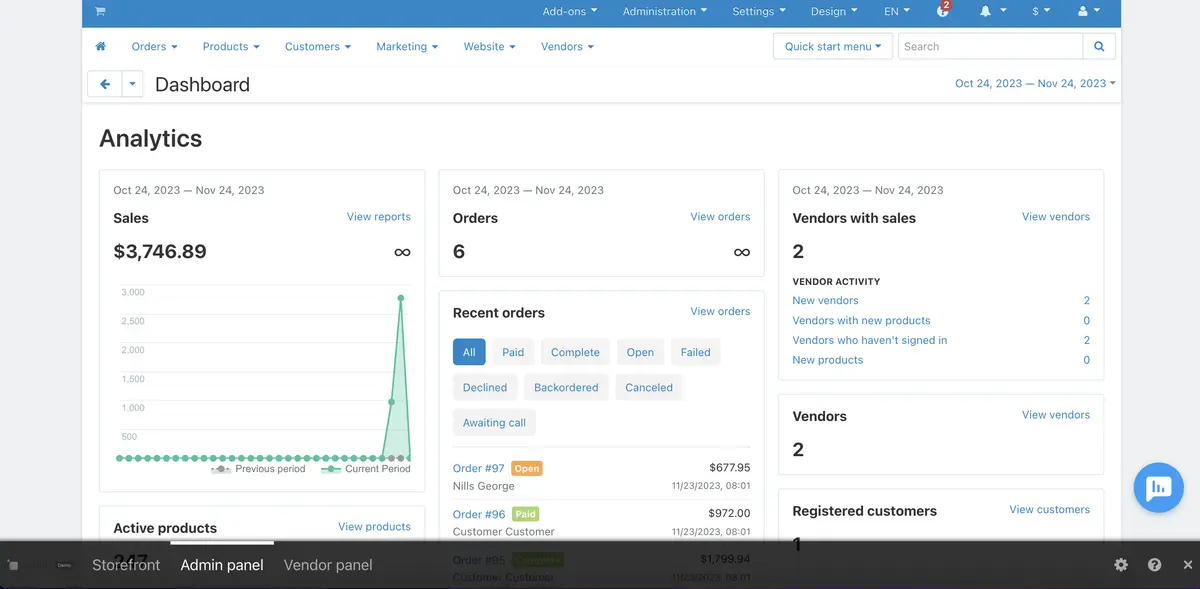Open Order #97 link
The width and height of the screenshot is (1200, 589).
(x=478, y=468)
